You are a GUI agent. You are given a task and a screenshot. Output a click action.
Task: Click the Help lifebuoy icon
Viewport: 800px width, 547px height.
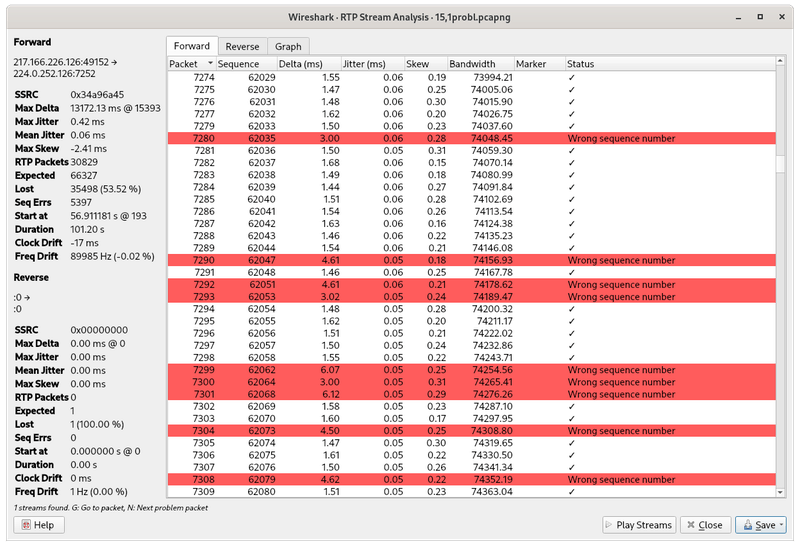pos(26,525)
